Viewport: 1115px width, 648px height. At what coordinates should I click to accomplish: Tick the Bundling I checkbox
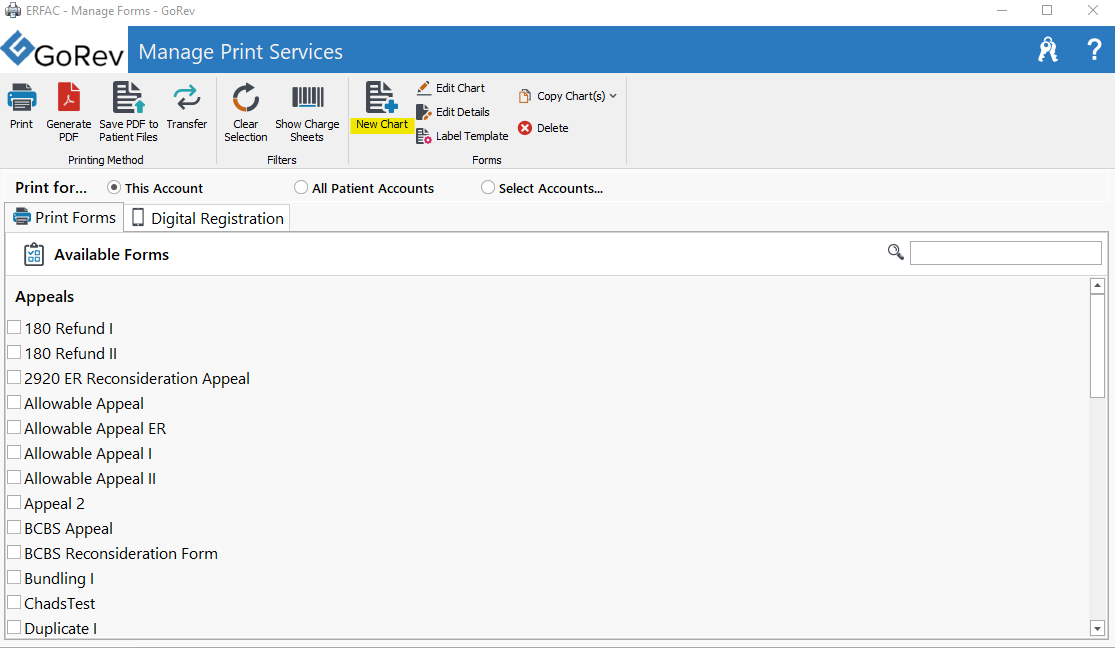click(x=14, y=577)
